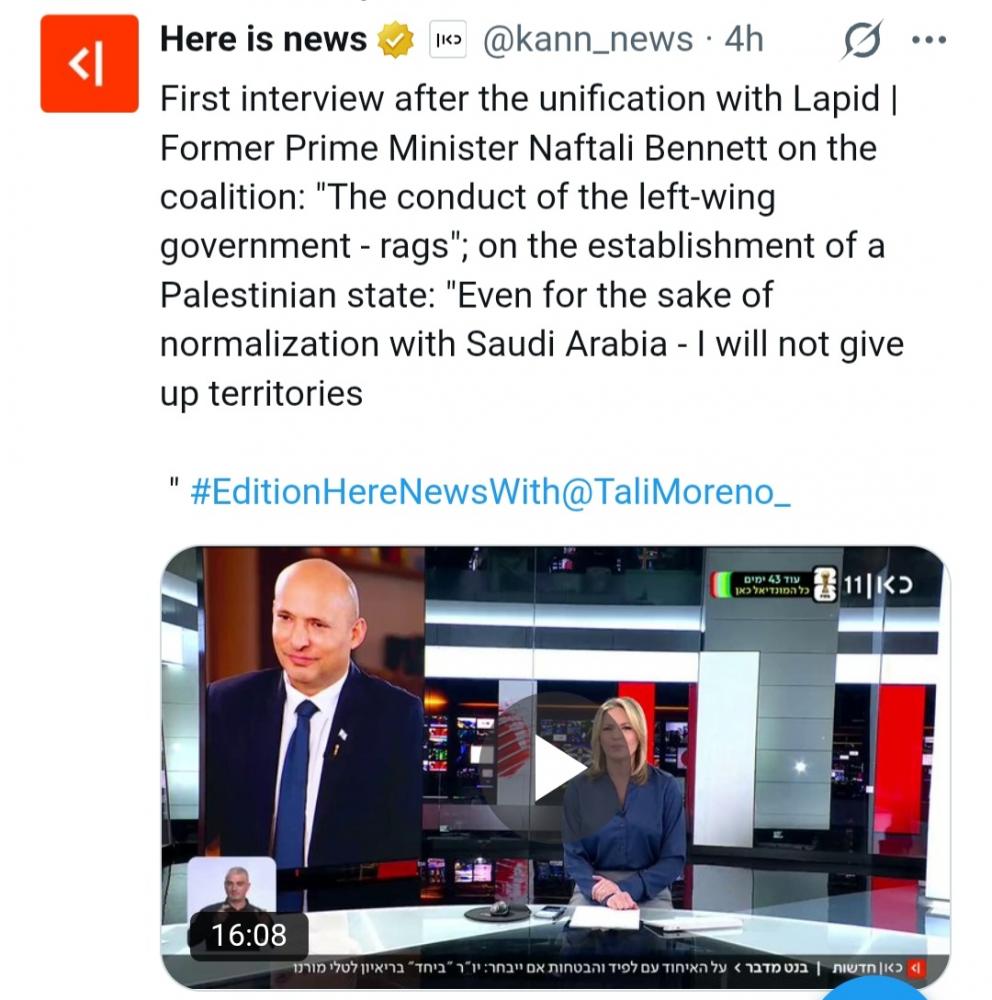The height and width of the screenshot is (1000, 992).
Task: Click the 4h post timestamp
Action: click(x=743, y=40)
